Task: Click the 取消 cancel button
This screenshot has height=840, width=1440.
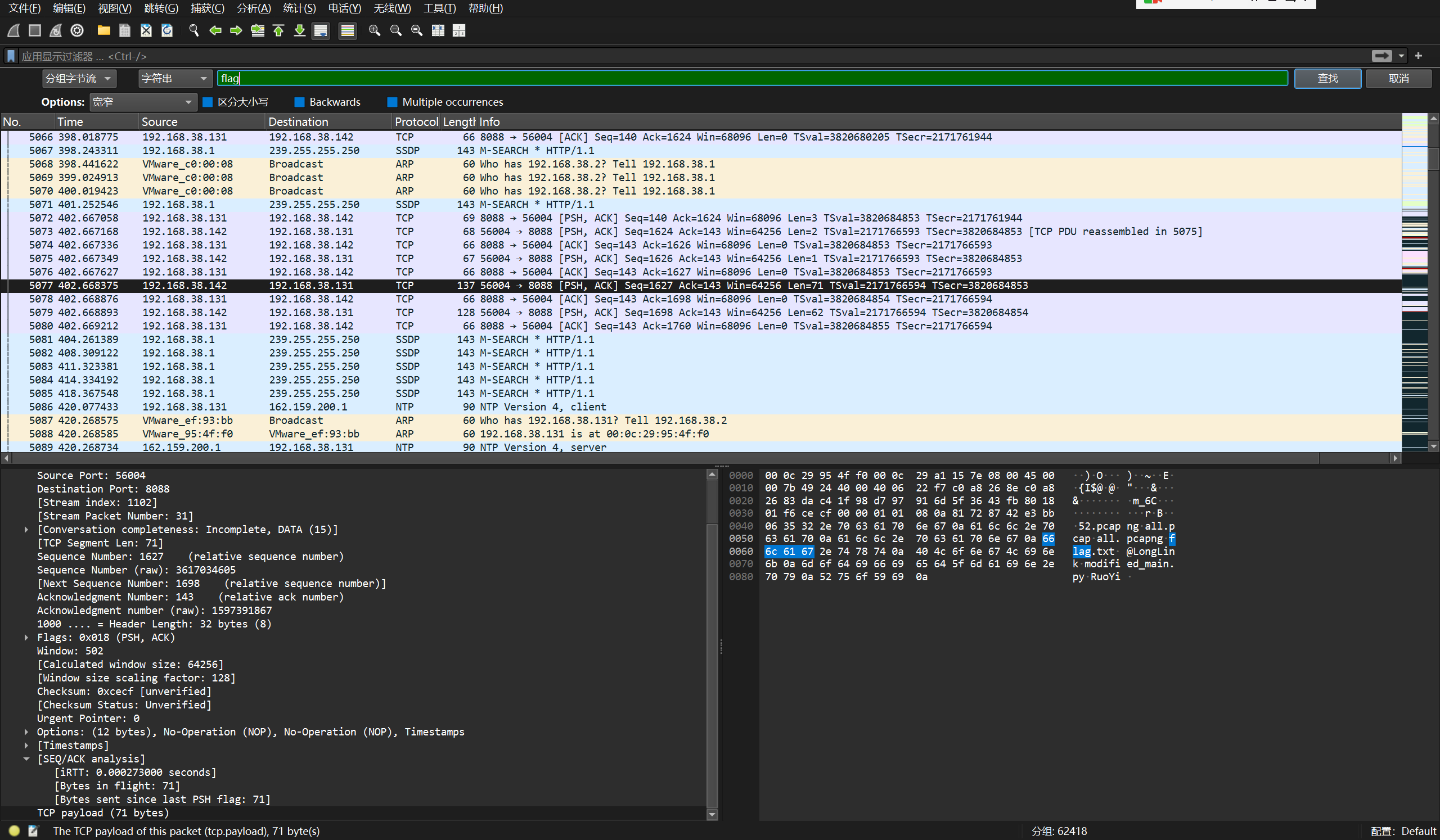Action: coord(1398,78)
